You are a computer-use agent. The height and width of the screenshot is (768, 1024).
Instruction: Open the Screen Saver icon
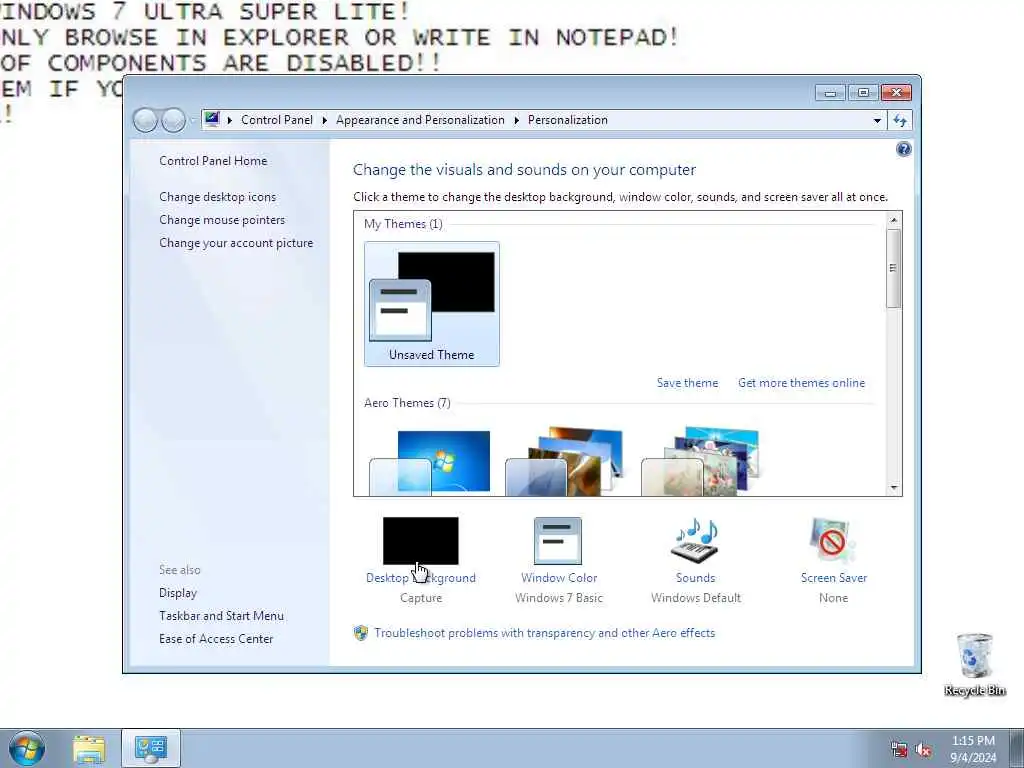(832, 541)
